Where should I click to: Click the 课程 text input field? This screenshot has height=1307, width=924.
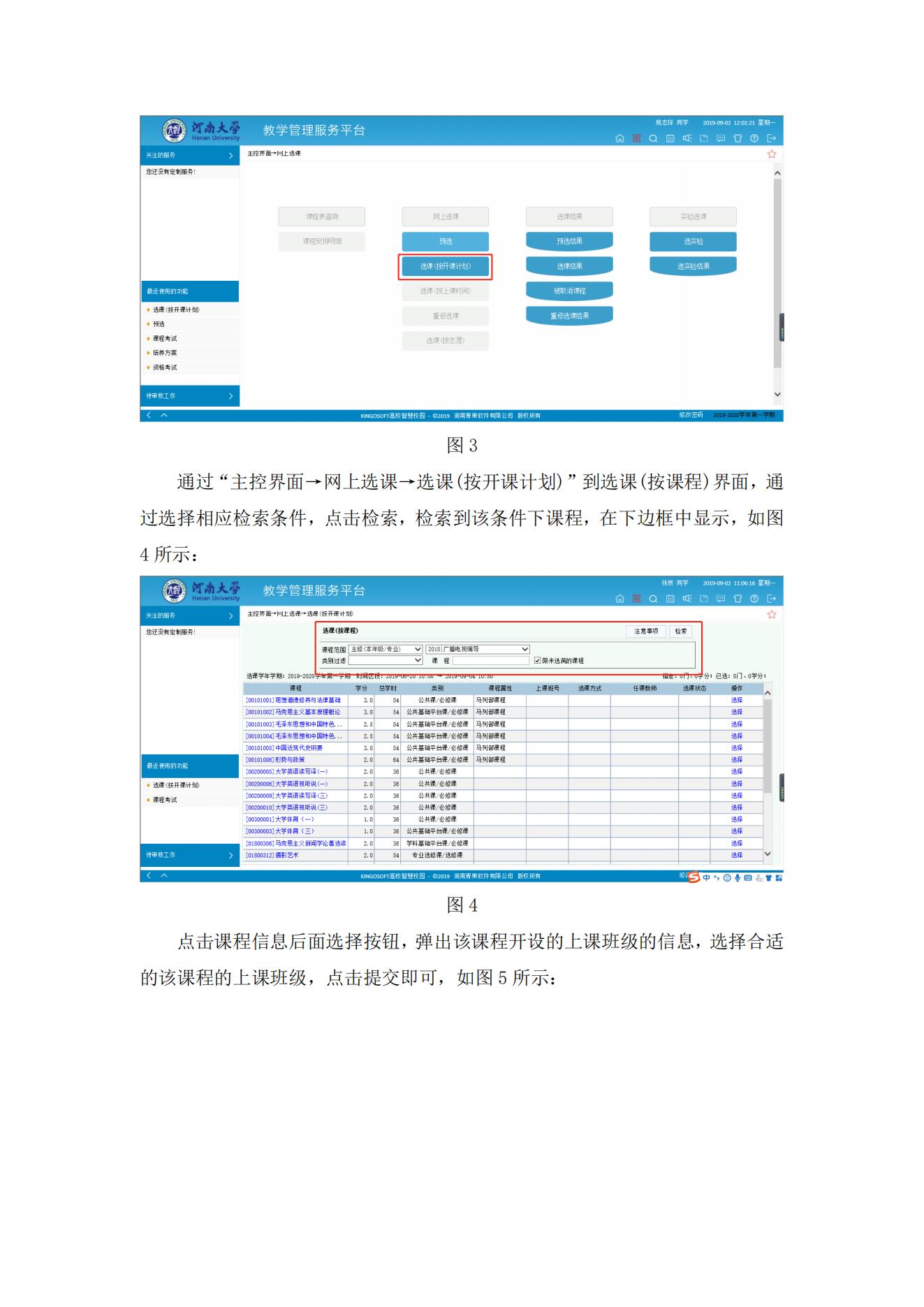[490, 660]
